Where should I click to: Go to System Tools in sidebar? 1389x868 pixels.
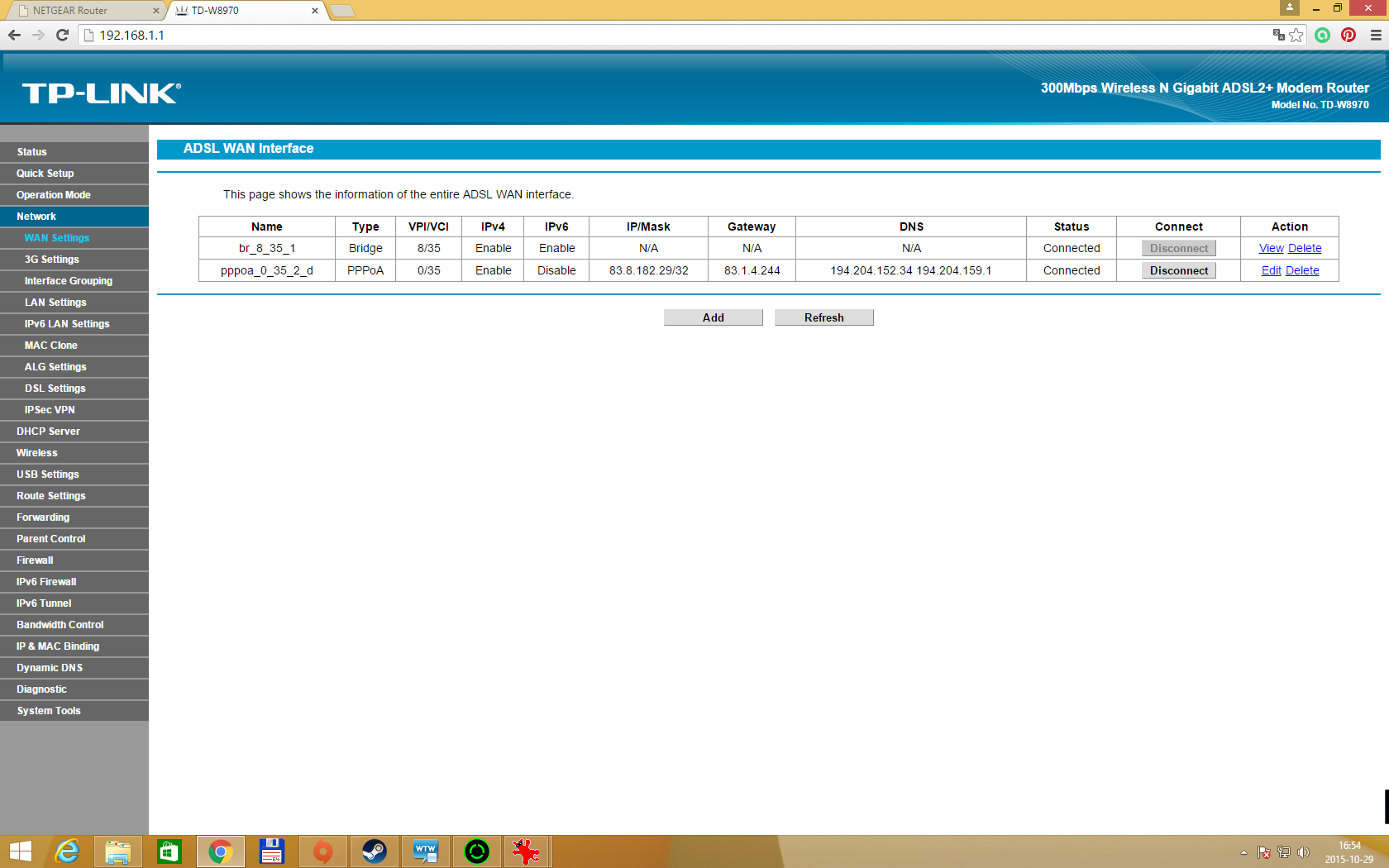pos(49,711)
